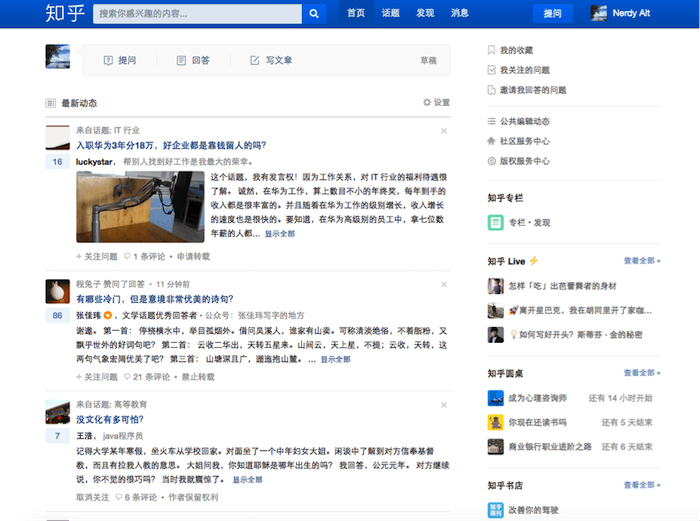This screenshot has height=521, width=700.
Task: Follow the Huawei question via 关注问题
Action: (97, 256)
